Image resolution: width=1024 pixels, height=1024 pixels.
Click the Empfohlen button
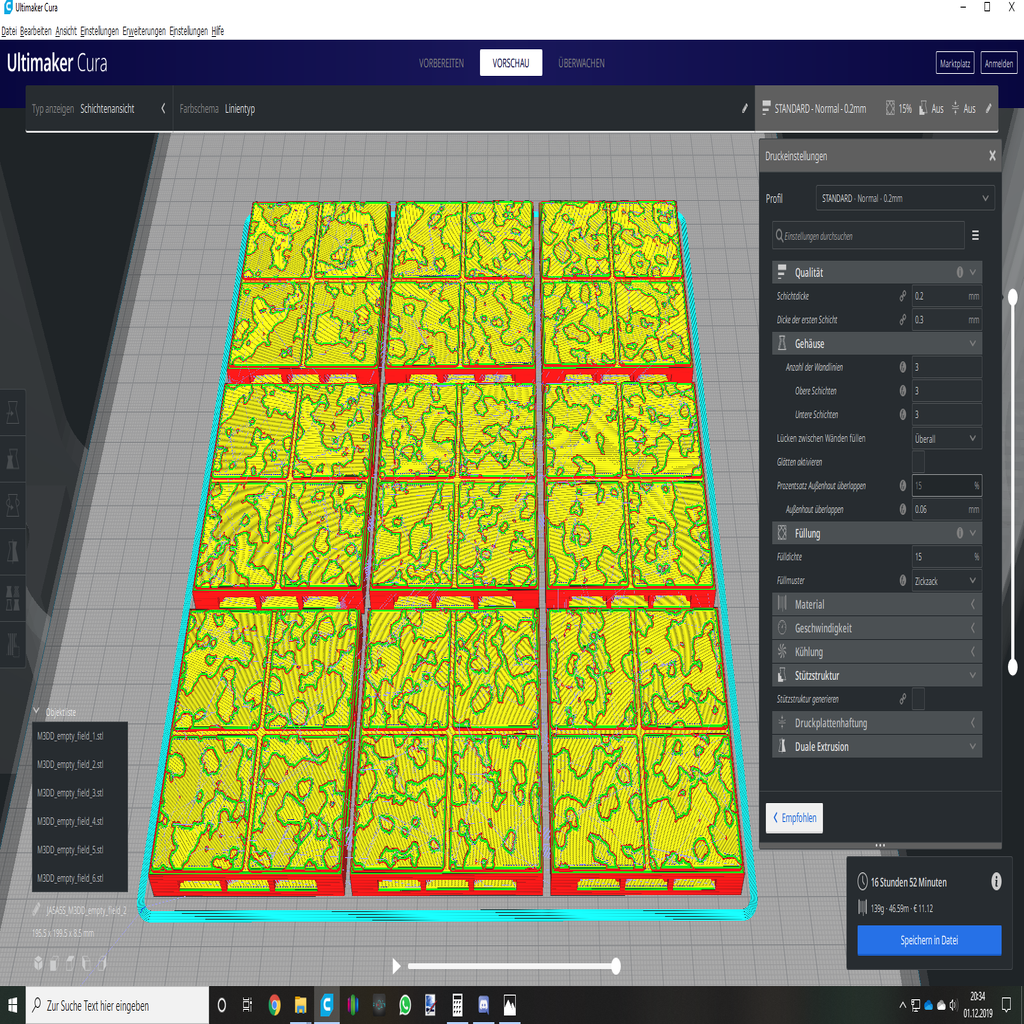[794, 818]
